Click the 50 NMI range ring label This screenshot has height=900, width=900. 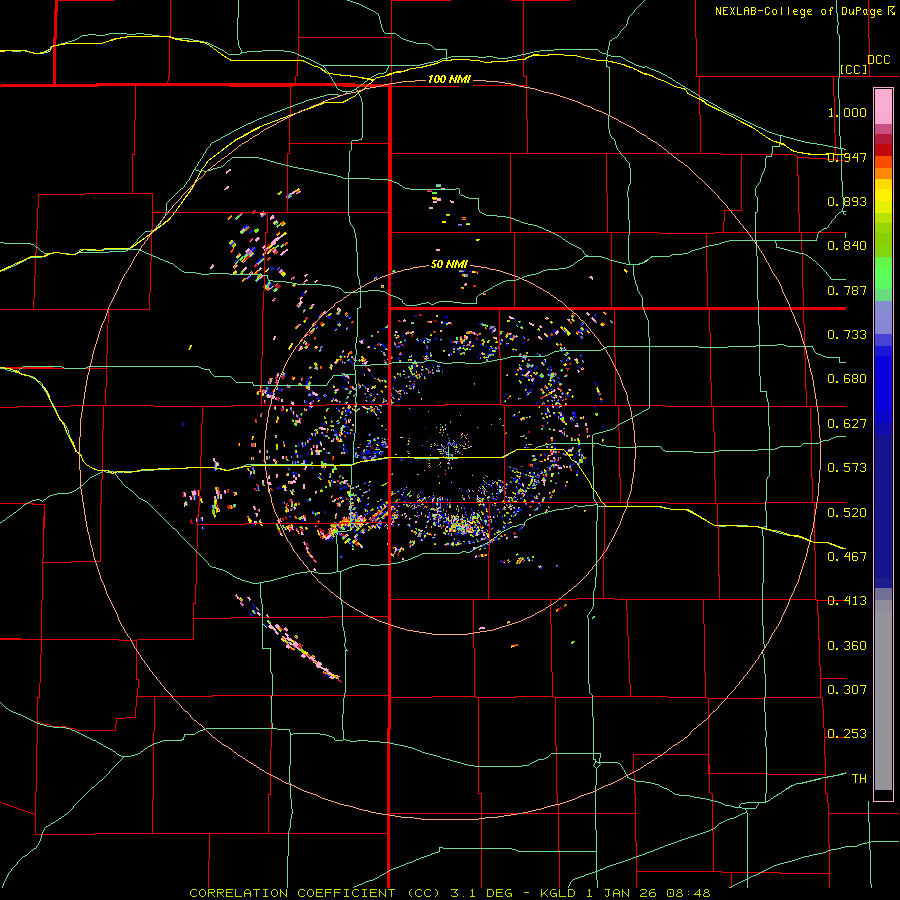point(449,265)
